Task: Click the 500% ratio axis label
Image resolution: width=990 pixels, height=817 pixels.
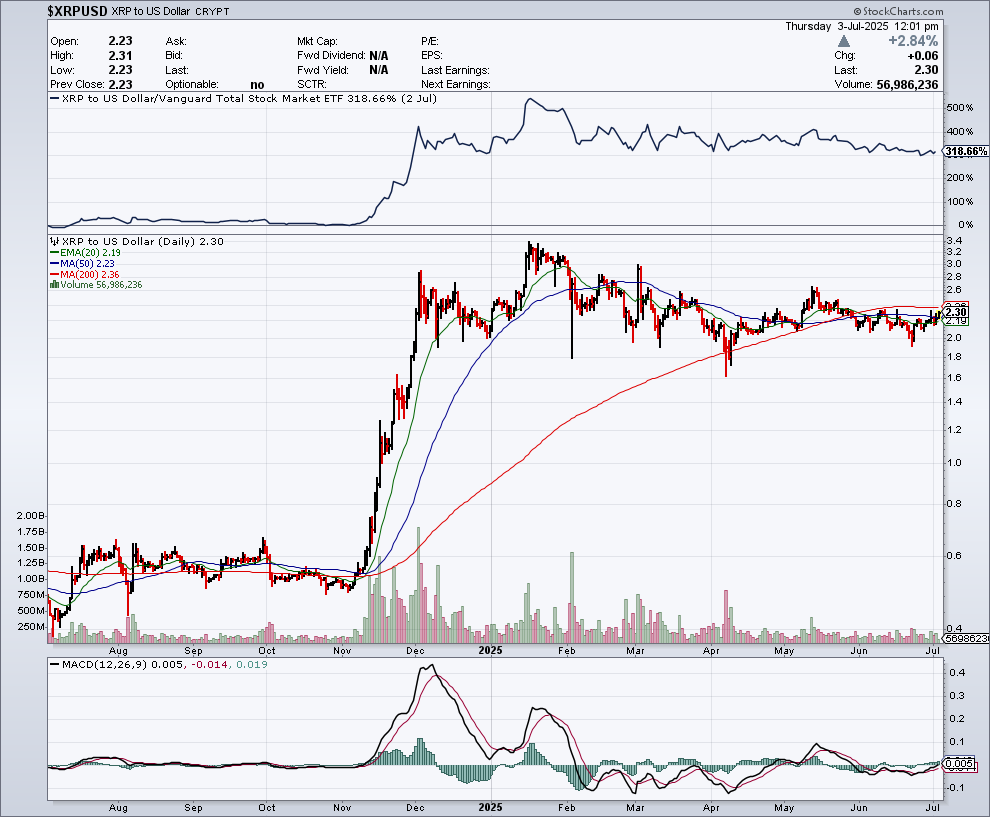Action: pos(960,108)
